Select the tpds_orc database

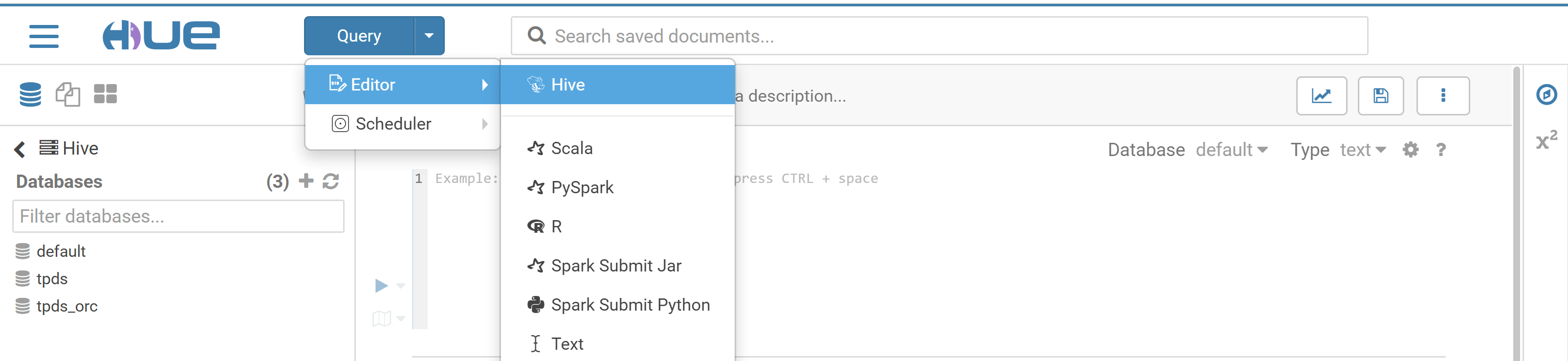point(66,306)
